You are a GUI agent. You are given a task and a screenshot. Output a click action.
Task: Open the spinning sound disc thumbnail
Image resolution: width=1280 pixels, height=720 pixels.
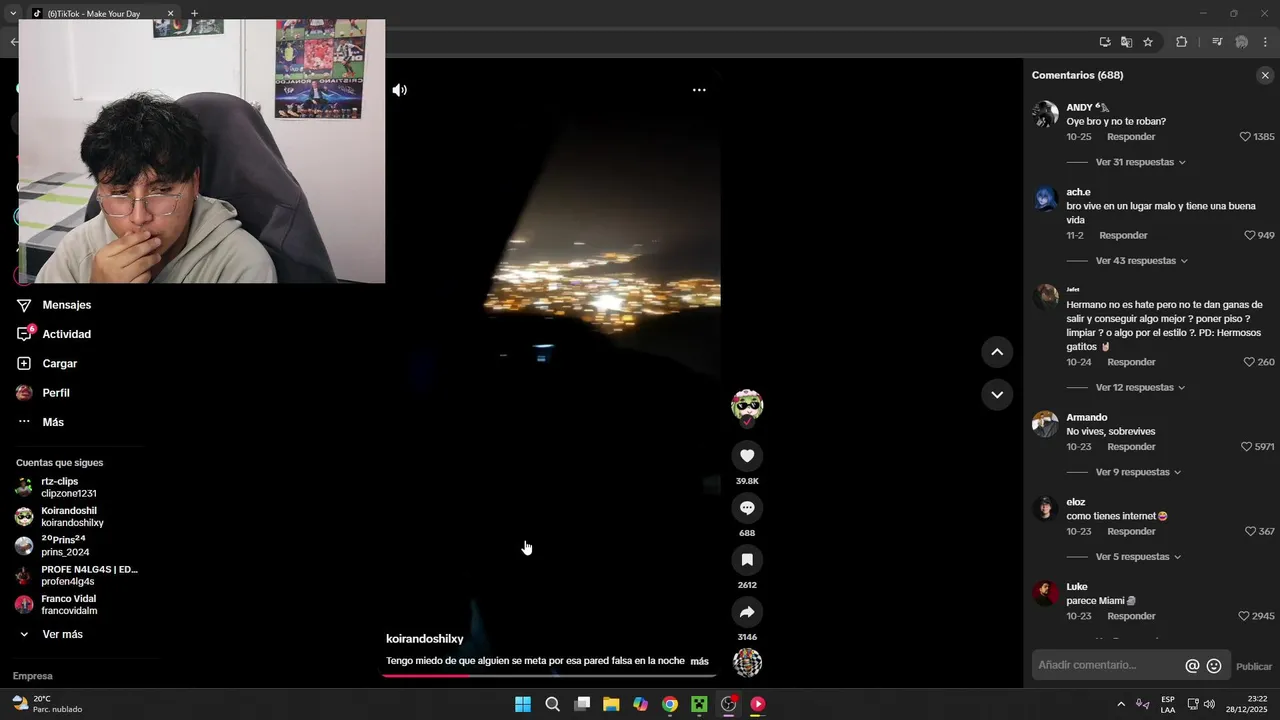tap(747, 663)
